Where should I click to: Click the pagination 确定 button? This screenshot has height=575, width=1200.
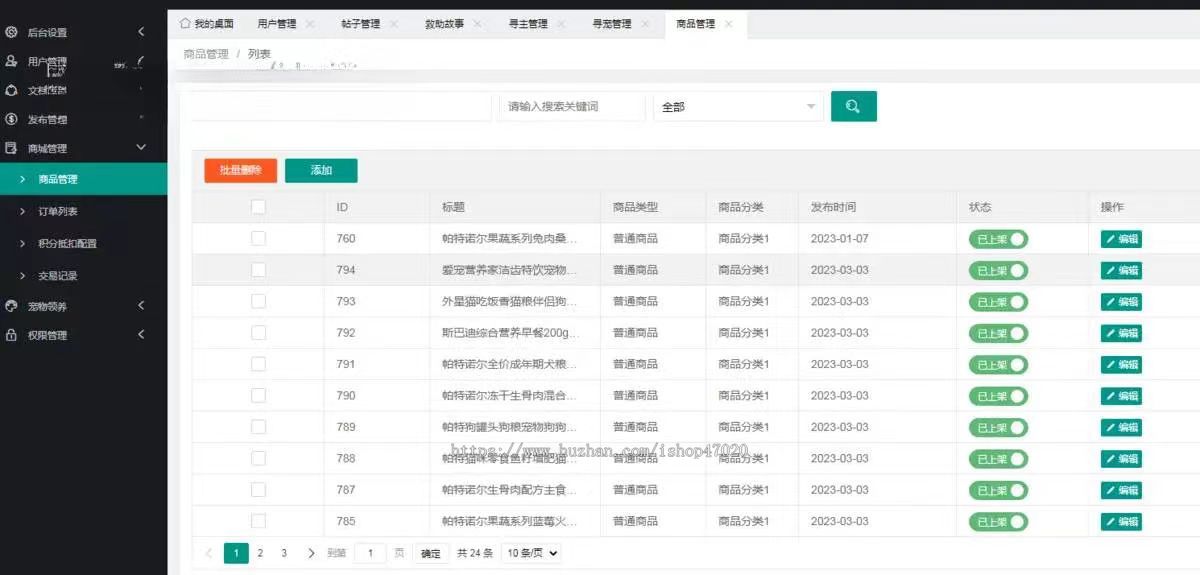[x=430, y=553]
